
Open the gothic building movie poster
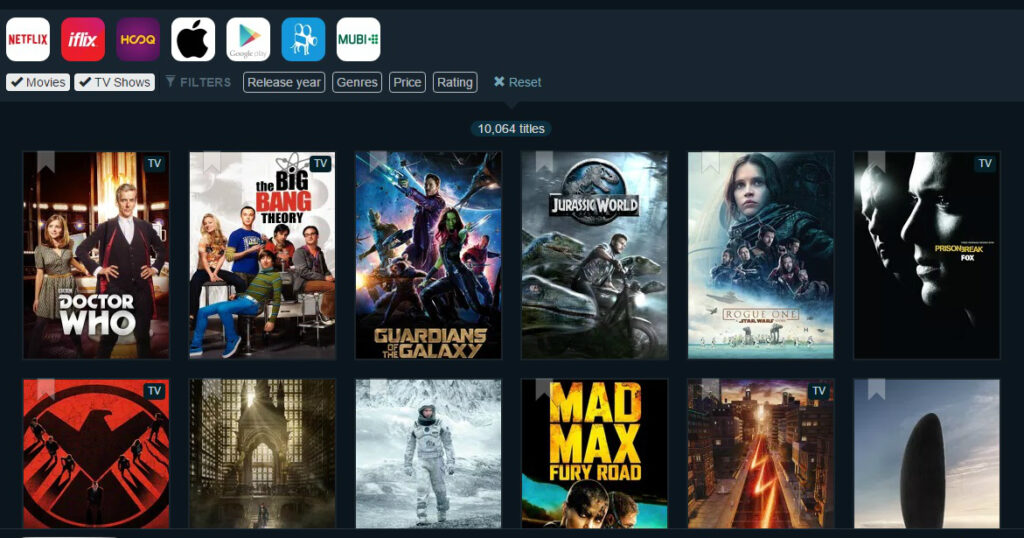[263, 454]
